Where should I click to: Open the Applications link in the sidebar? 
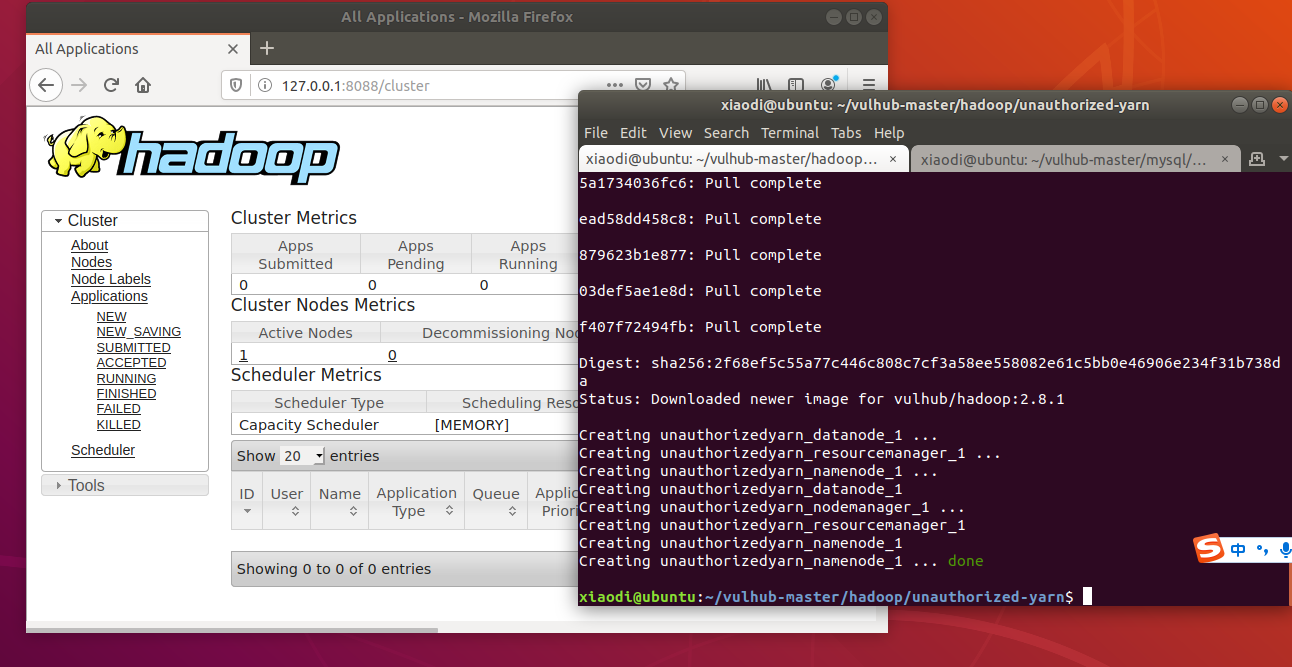tap(108, 296)
